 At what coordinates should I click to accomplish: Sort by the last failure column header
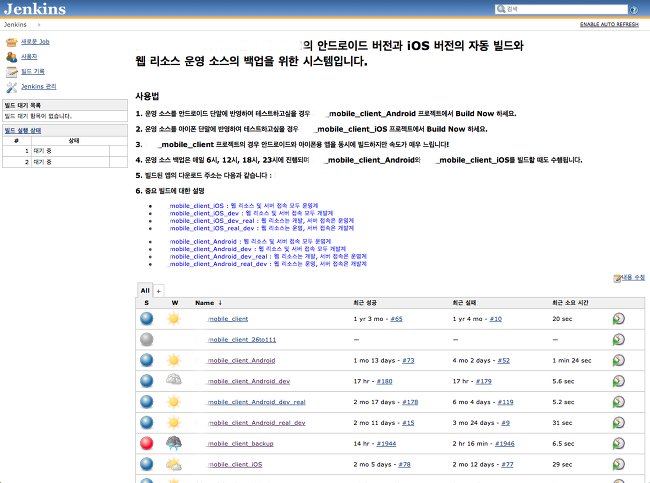[x=464, y=303]
